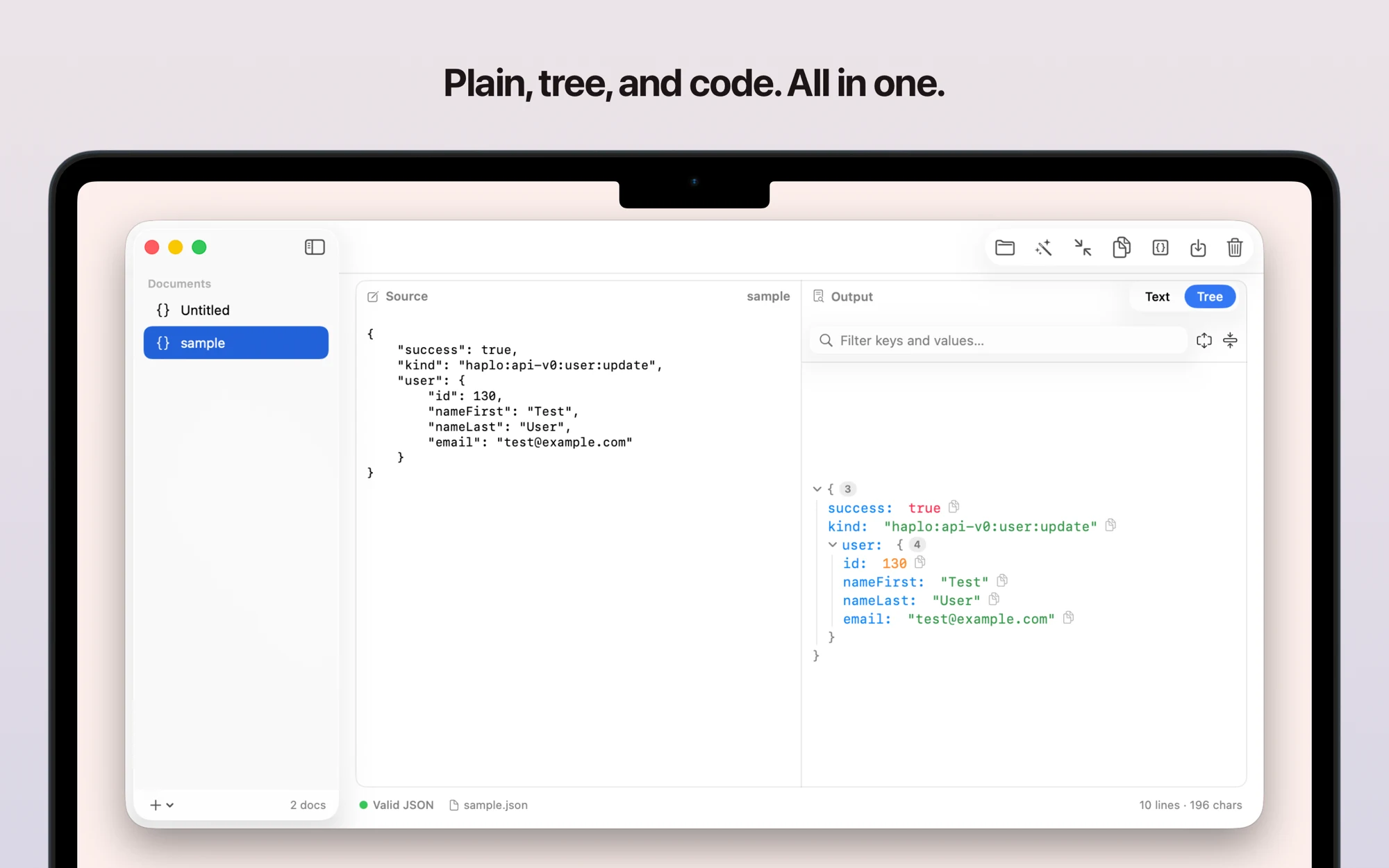Click the email key in tree
Screen dimensions: 1389x868
pos(867,619)
